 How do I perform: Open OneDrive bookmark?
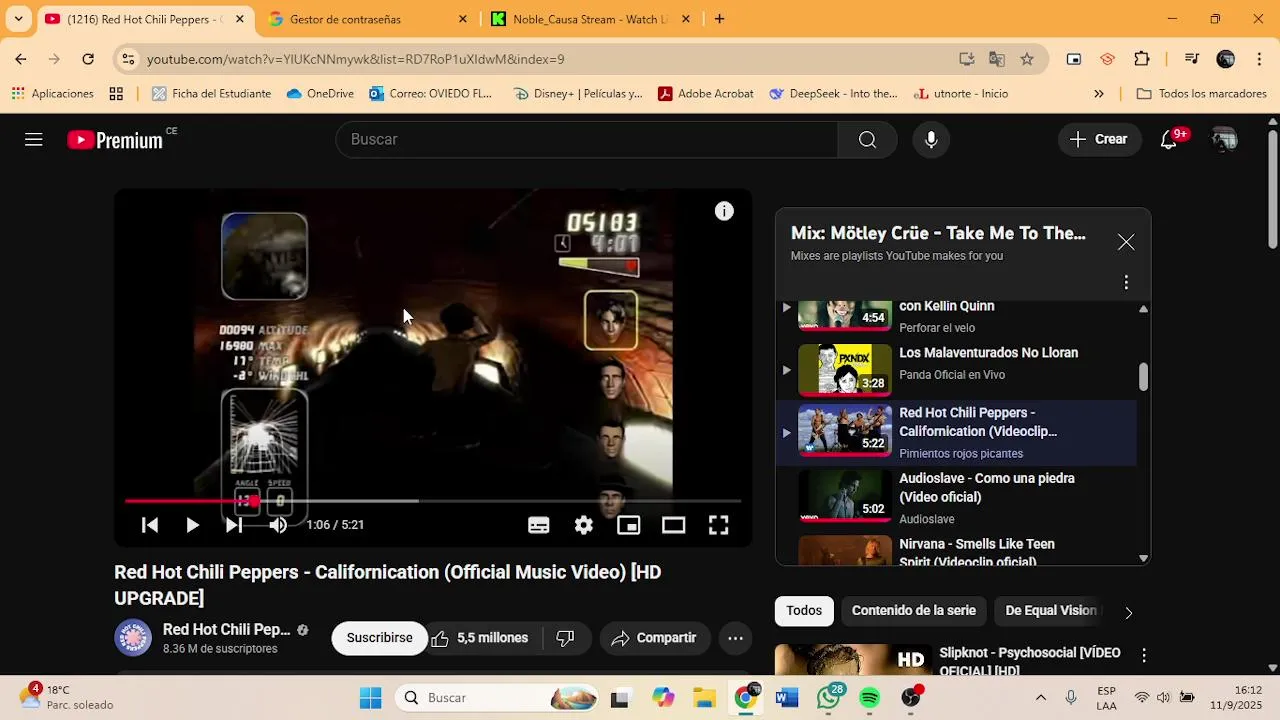click(320, 94)
